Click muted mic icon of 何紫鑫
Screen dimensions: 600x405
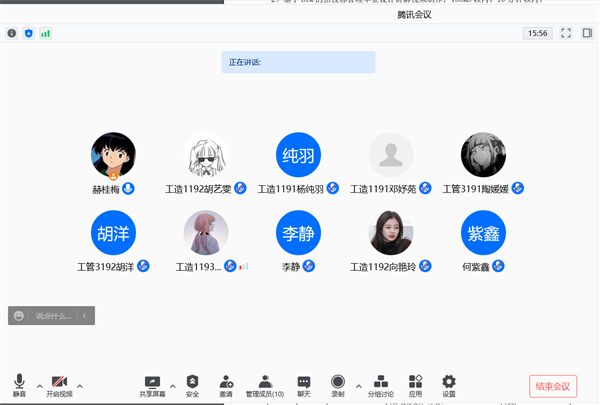click(498, 266)
